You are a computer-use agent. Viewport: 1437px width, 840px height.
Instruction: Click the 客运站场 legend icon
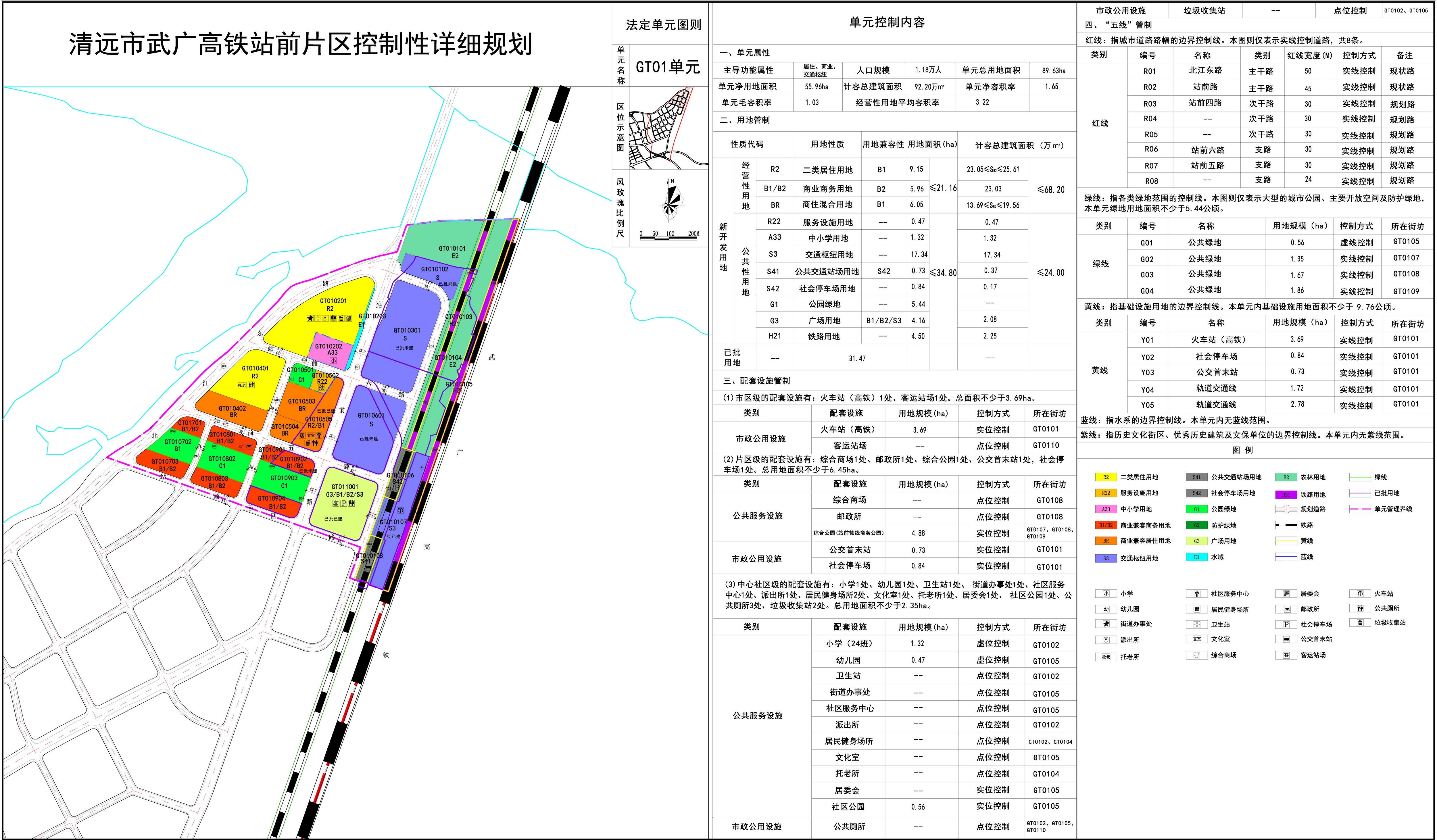tap(1286, 655)
